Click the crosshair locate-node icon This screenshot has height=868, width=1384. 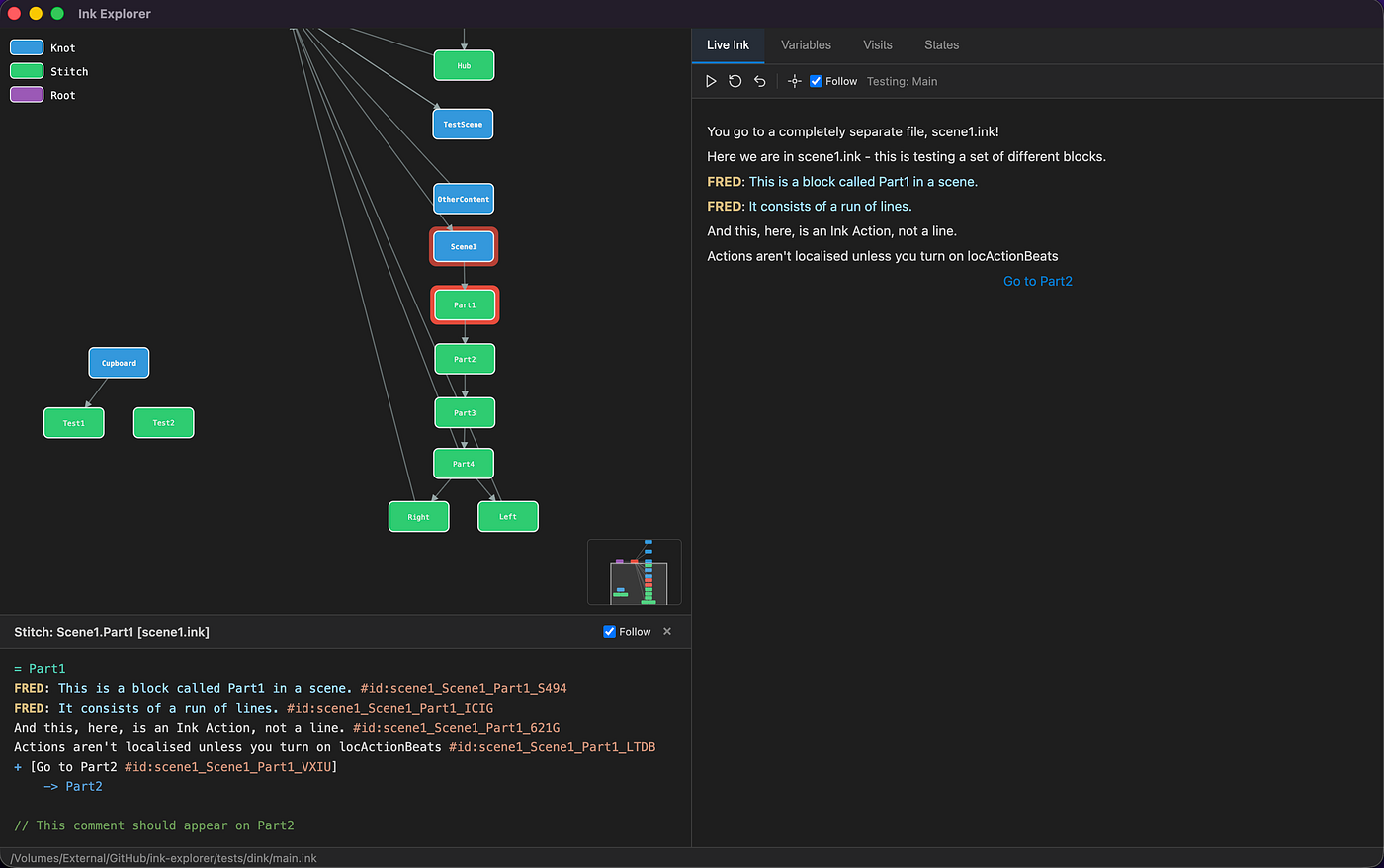pyautogui.click(x=794, y=81)
